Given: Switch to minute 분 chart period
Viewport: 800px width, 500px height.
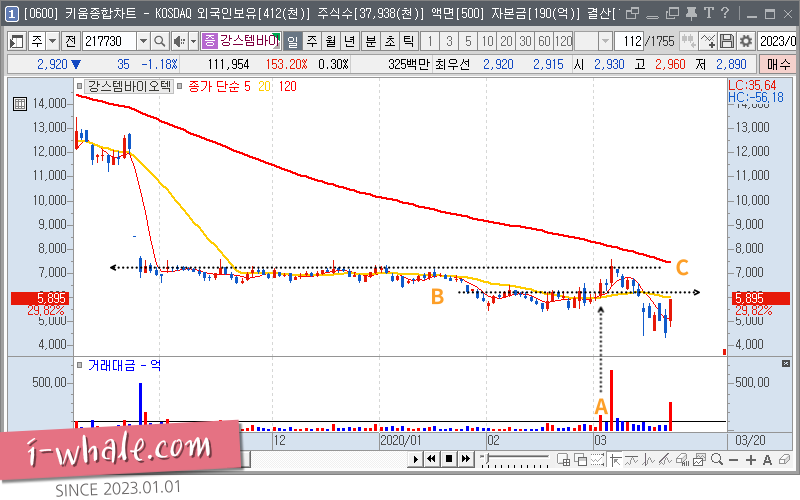Looking at the screenshot, I should tap(371, 41).
